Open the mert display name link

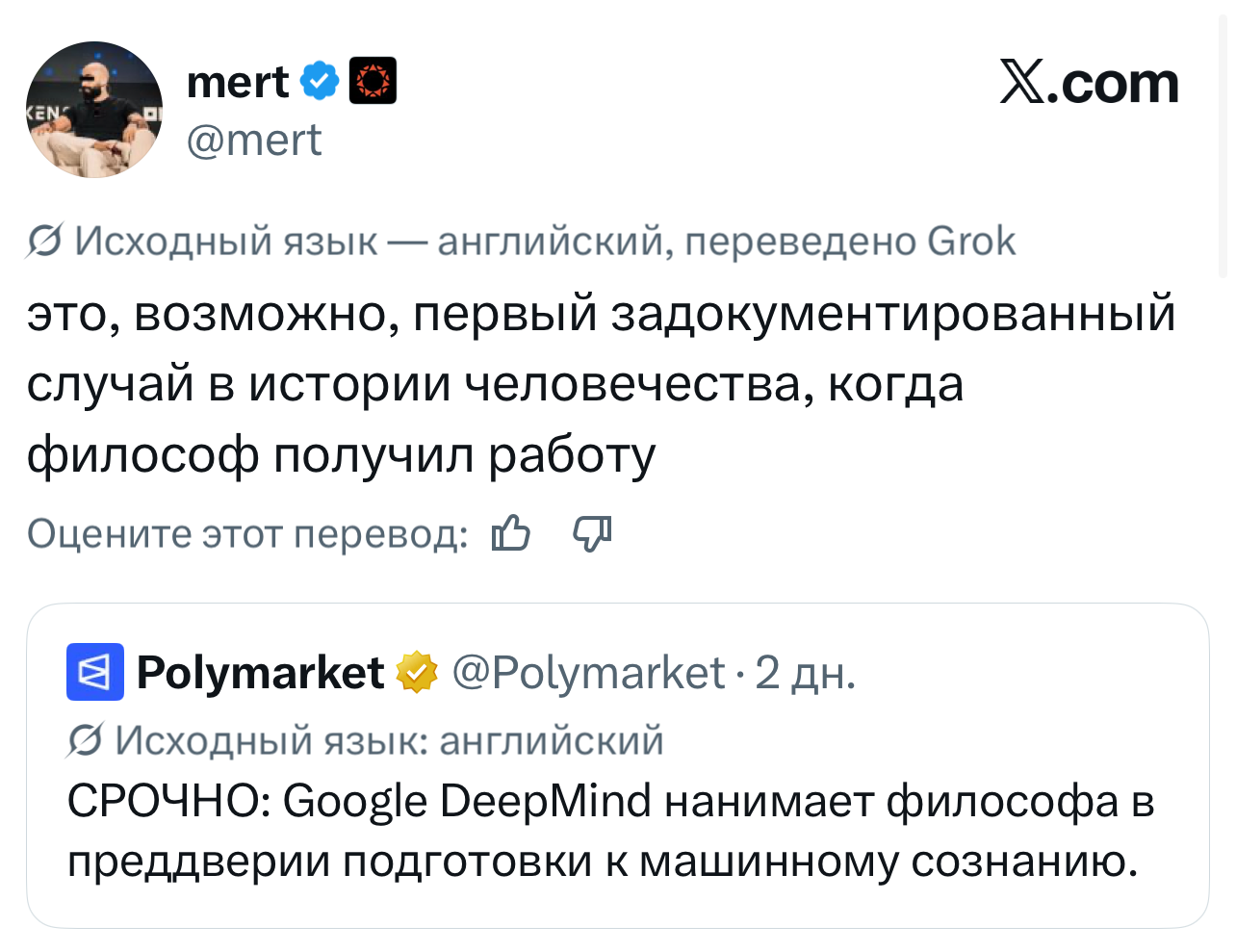(x=237, y=82)
